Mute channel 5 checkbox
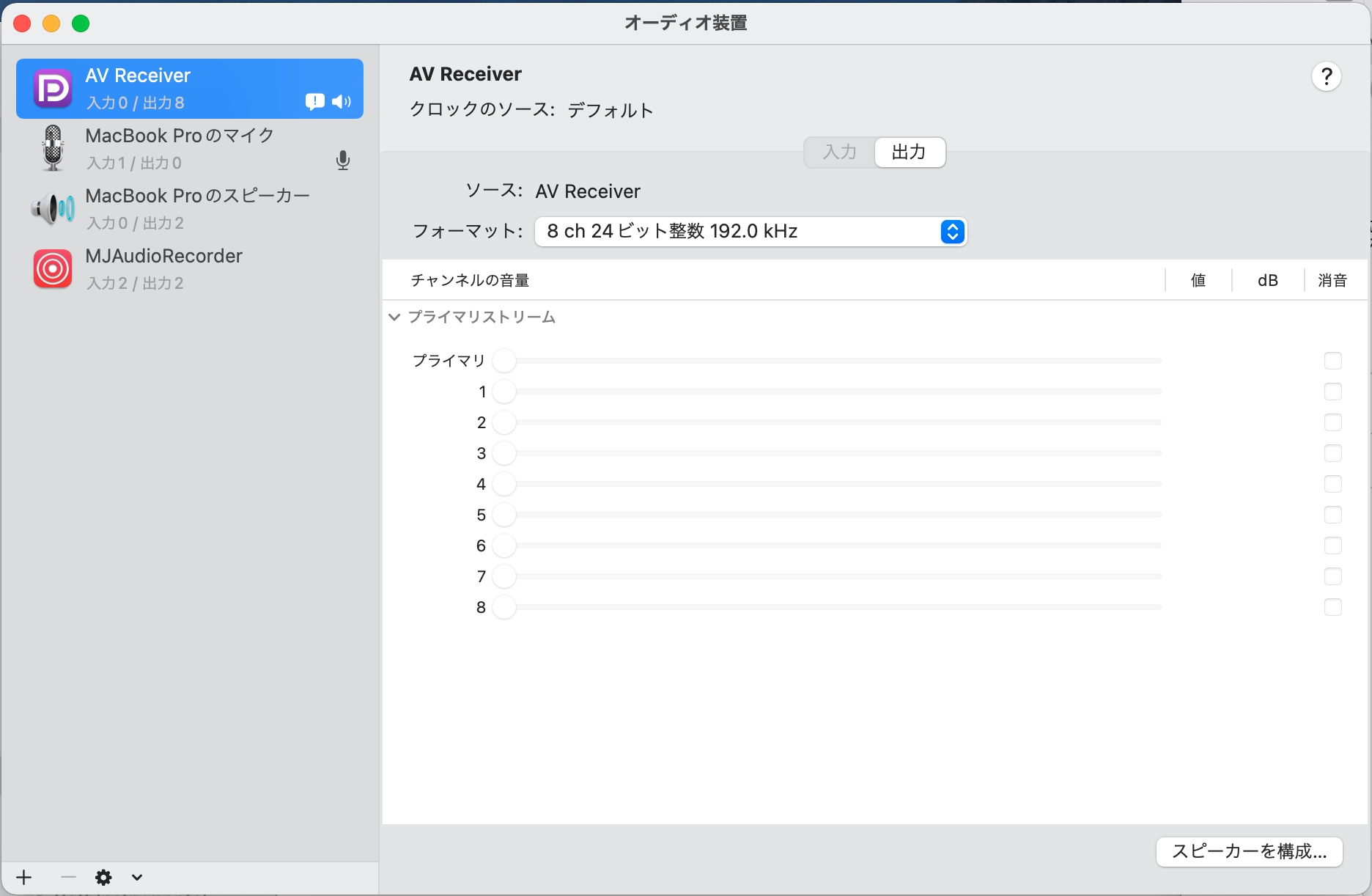The image size is (1372, 896). click(1333, 515)
